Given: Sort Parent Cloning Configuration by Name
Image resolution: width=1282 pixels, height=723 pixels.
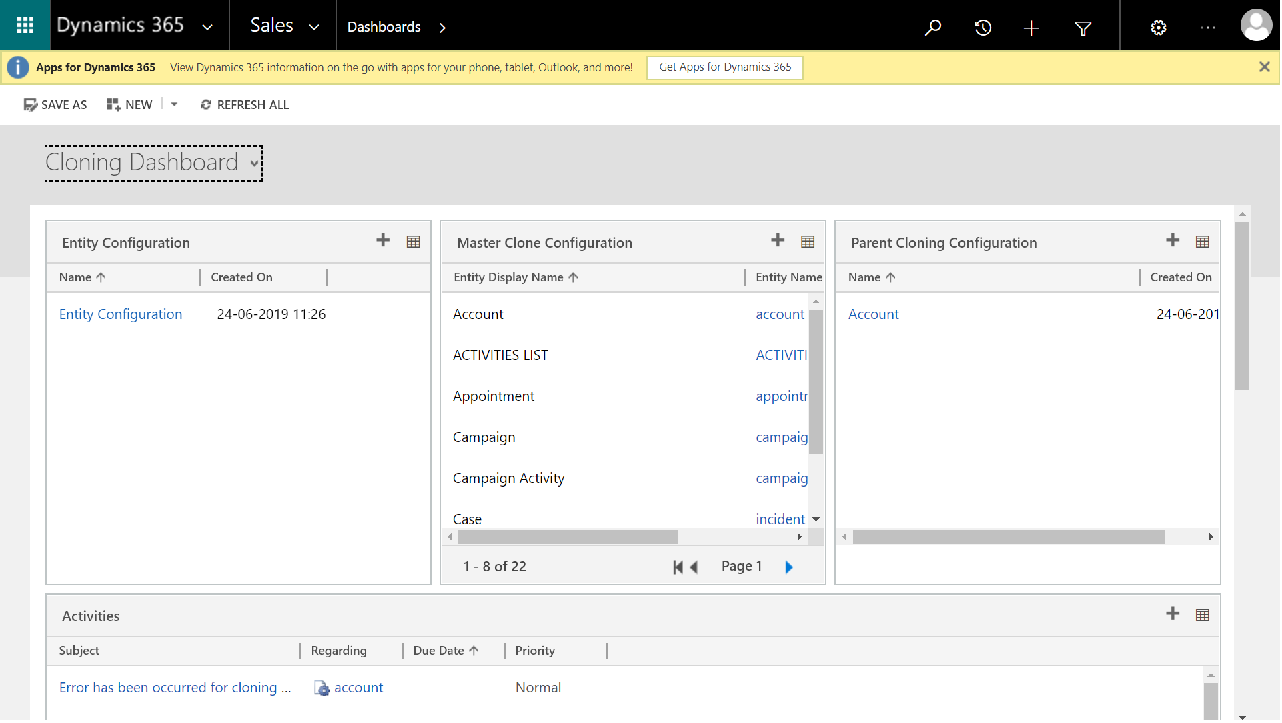Looking at the screenshot, I should point(872,277).
